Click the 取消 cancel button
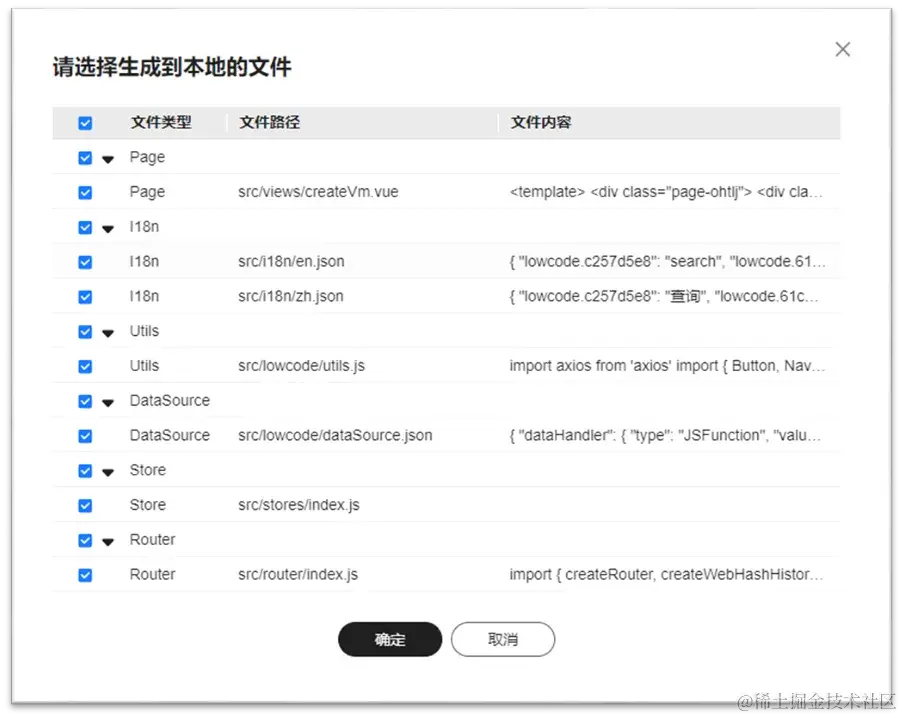Image resolution: width=903 pixels, height=718 pixels. (503, 639)
